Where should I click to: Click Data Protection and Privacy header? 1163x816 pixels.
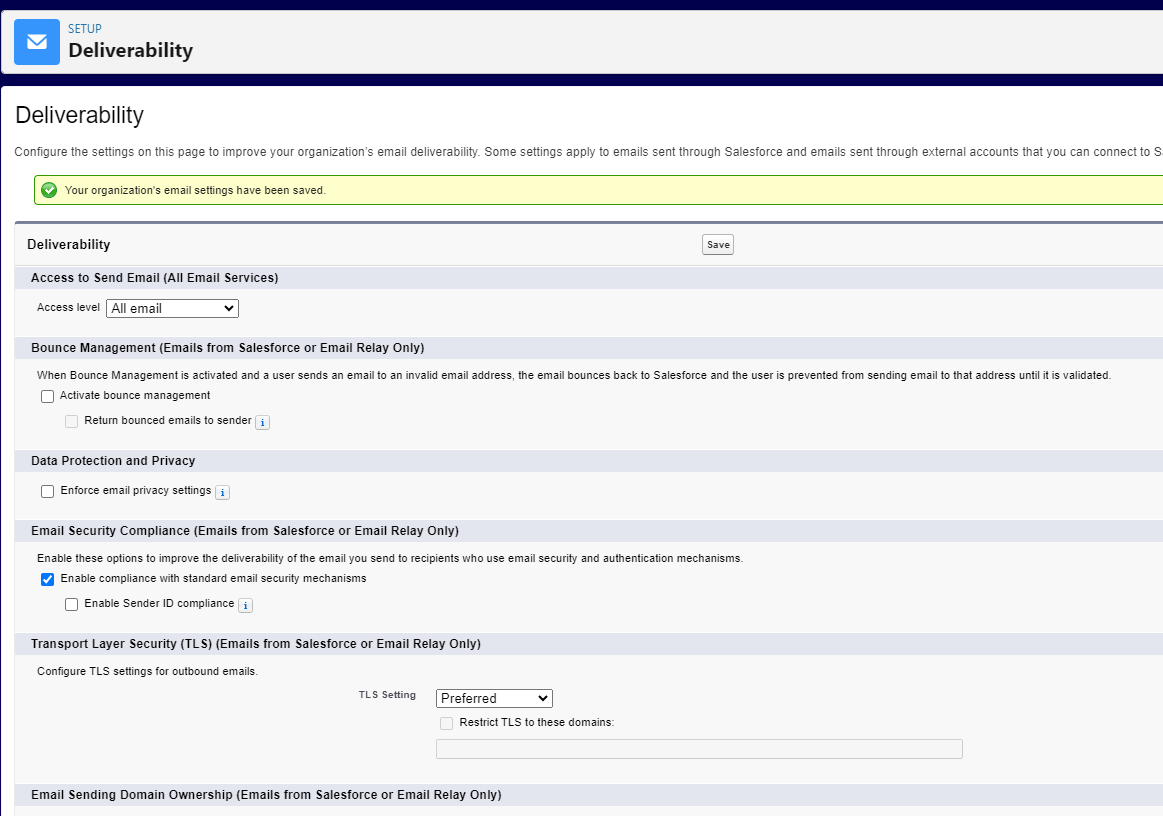113,461
